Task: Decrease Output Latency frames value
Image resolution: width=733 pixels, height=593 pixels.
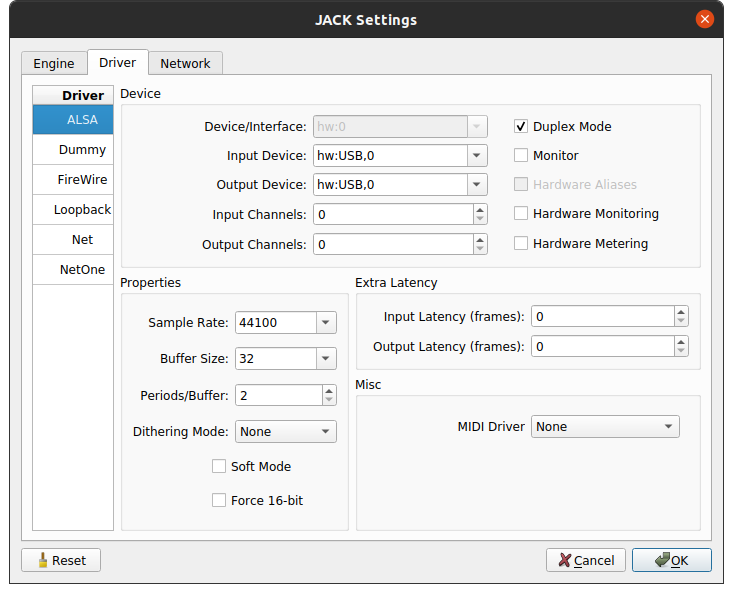Action: (x=681, y=351)
